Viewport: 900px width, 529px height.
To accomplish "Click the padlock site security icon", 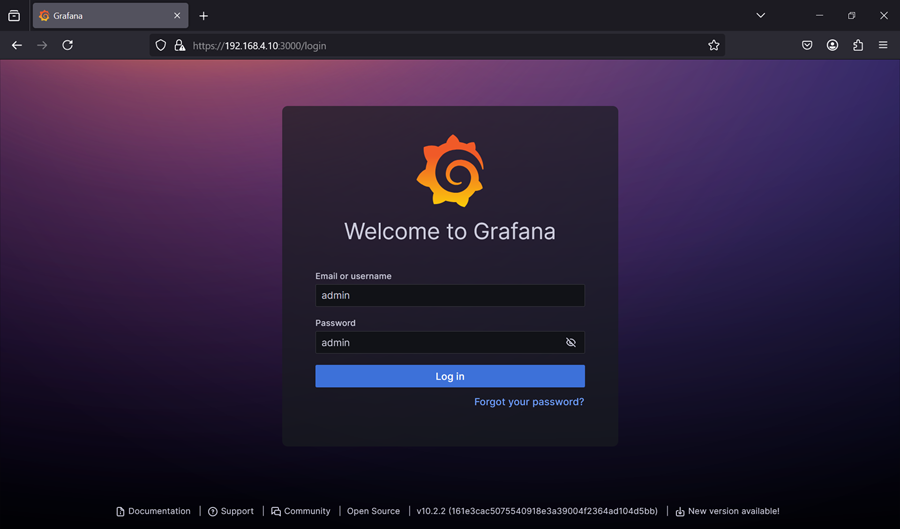I will click(180, 45).
